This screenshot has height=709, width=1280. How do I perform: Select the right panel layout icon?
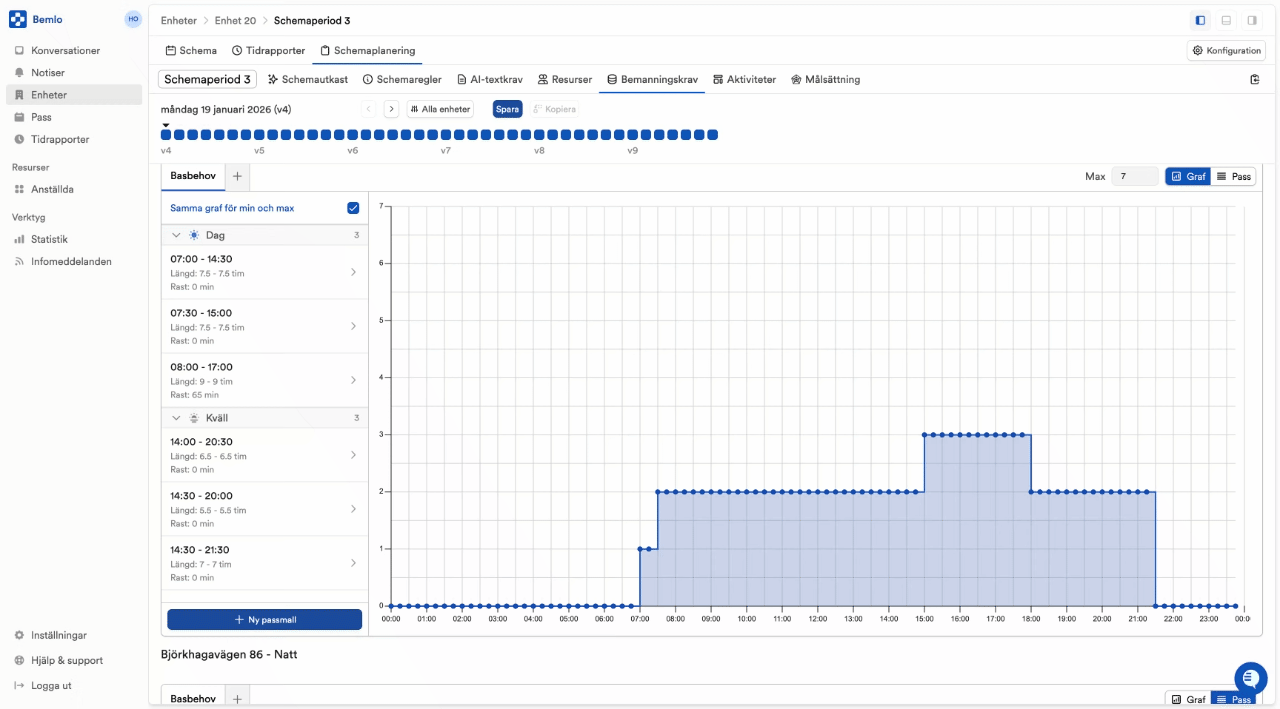click(1252, 20)
